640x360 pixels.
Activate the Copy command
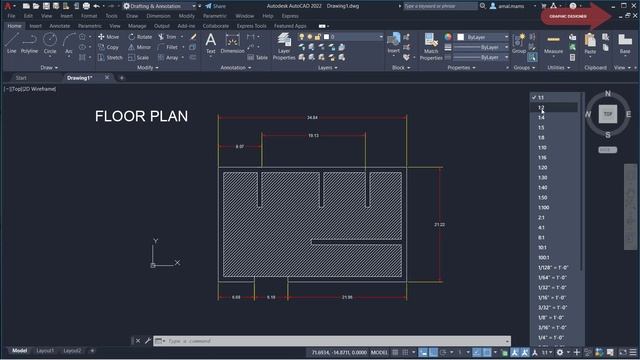pos(109,47)
